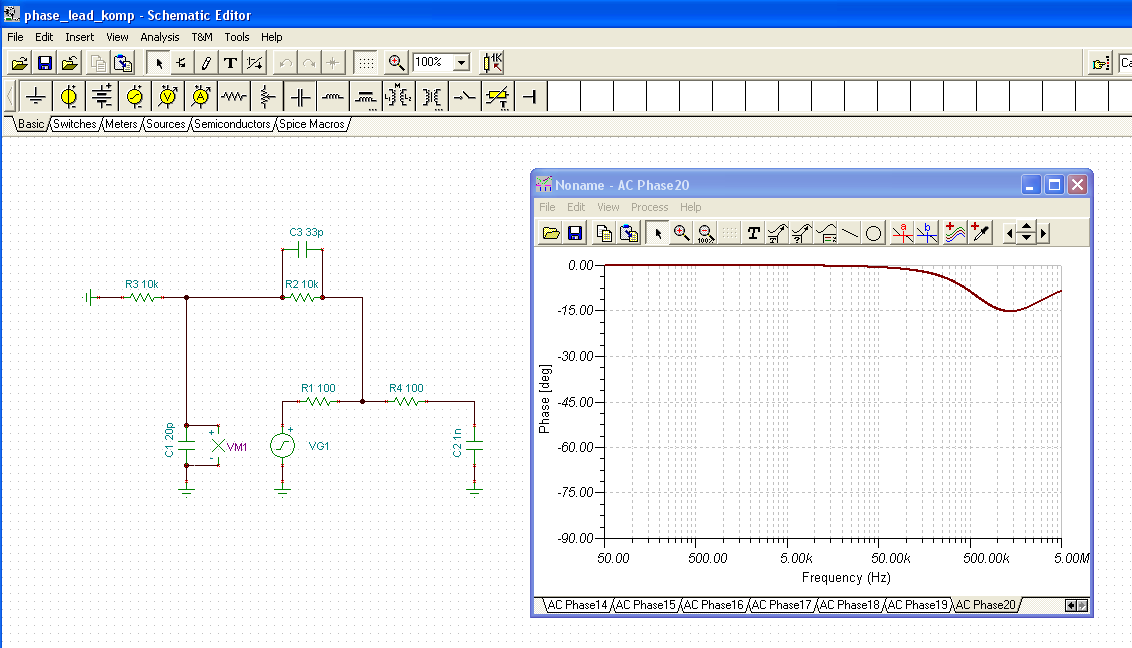Choose the Voltmeter component icon
Screen dimensions: 1132x648
pos(168,97)
